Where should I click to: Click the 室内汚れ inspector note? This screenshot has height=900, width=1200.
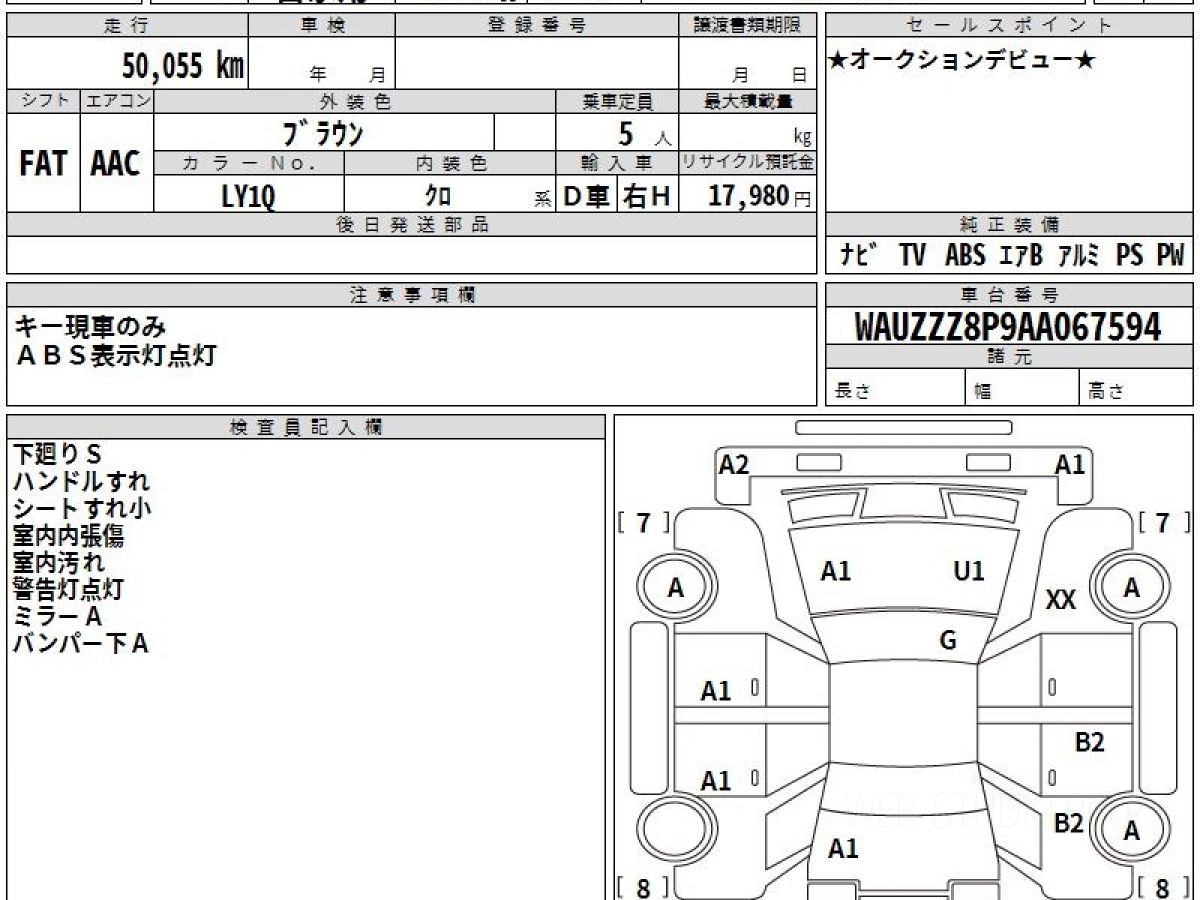(58, 563)
